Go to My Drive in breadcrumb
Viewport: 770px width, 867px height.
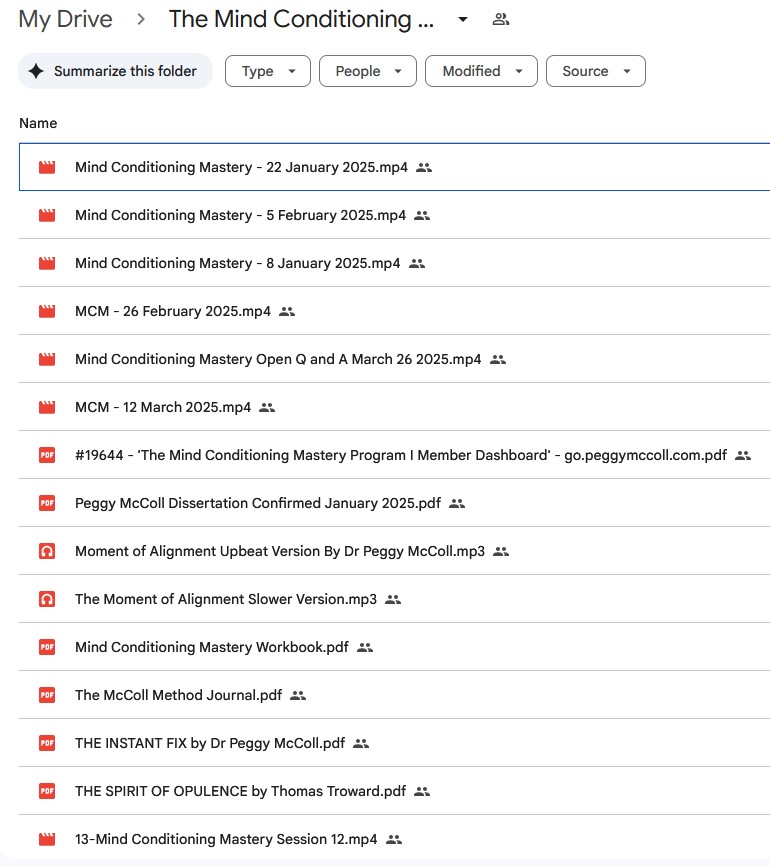pyautogui.click(x=65, y=19)
